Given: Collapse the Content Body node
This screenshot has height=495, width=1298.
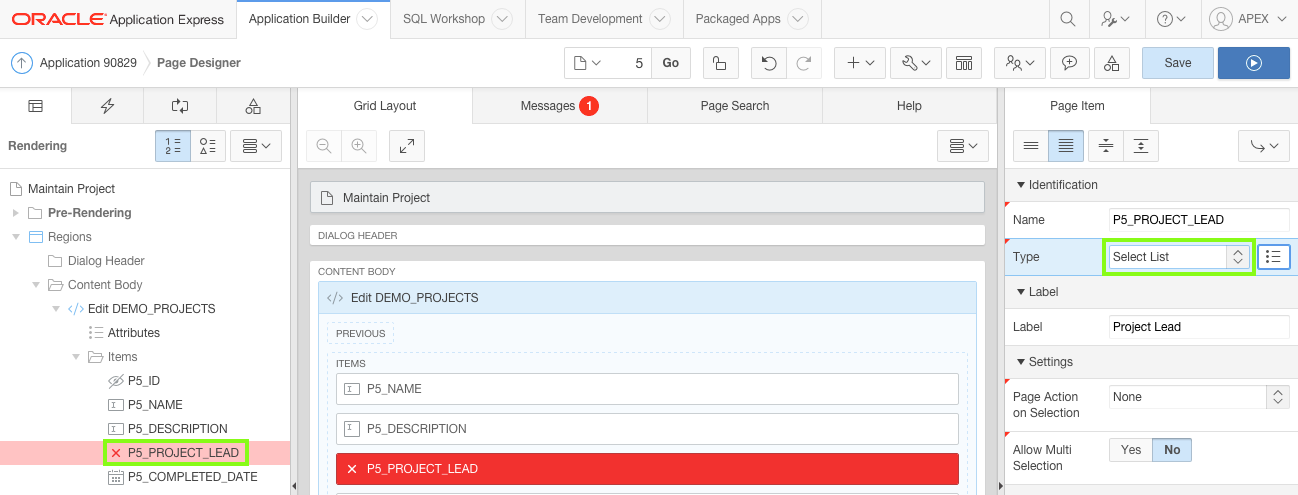Looking at the screenshot, I should point(35,285).
